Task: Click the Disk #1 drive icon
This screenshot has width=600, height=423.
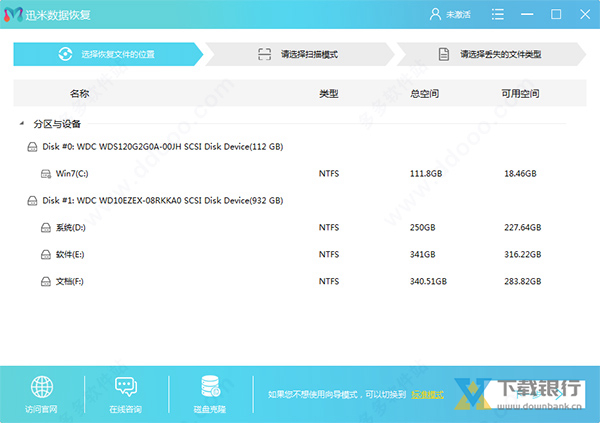Action: [x=32, y=201]
